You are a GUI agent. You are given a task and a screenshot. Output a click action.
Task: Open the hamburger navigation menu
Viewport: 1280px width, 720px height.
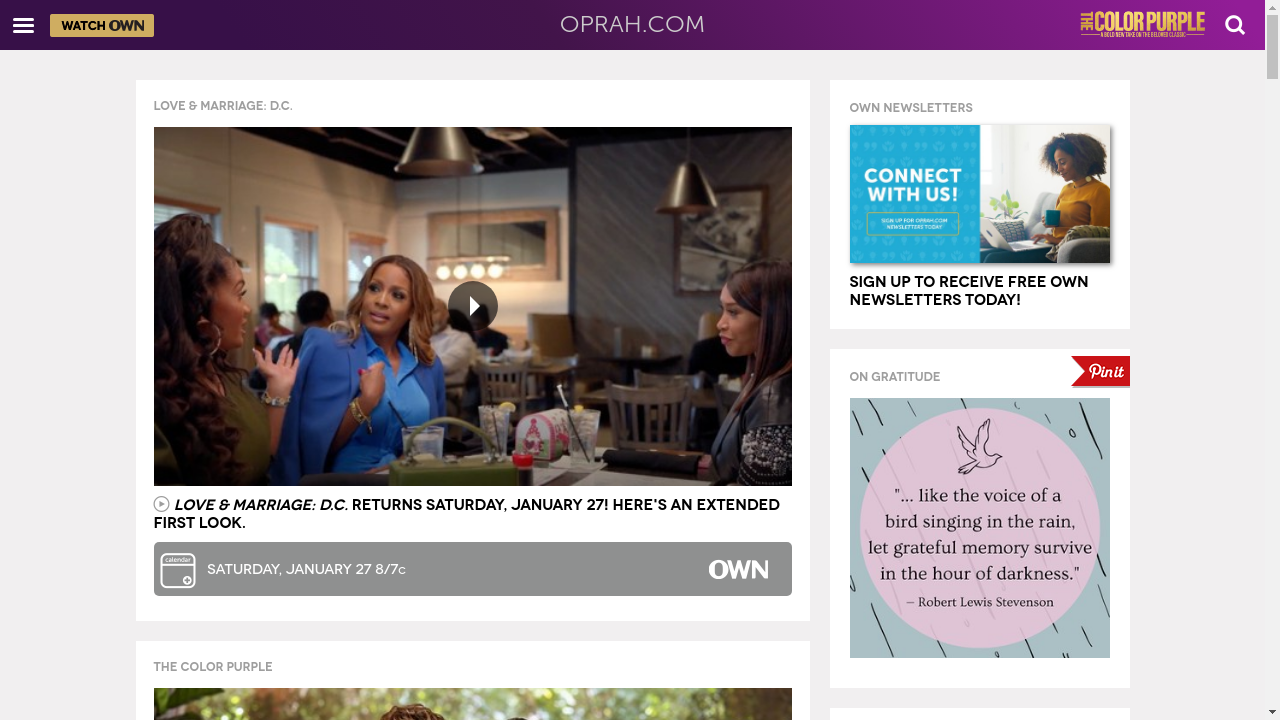click(24, 26)
